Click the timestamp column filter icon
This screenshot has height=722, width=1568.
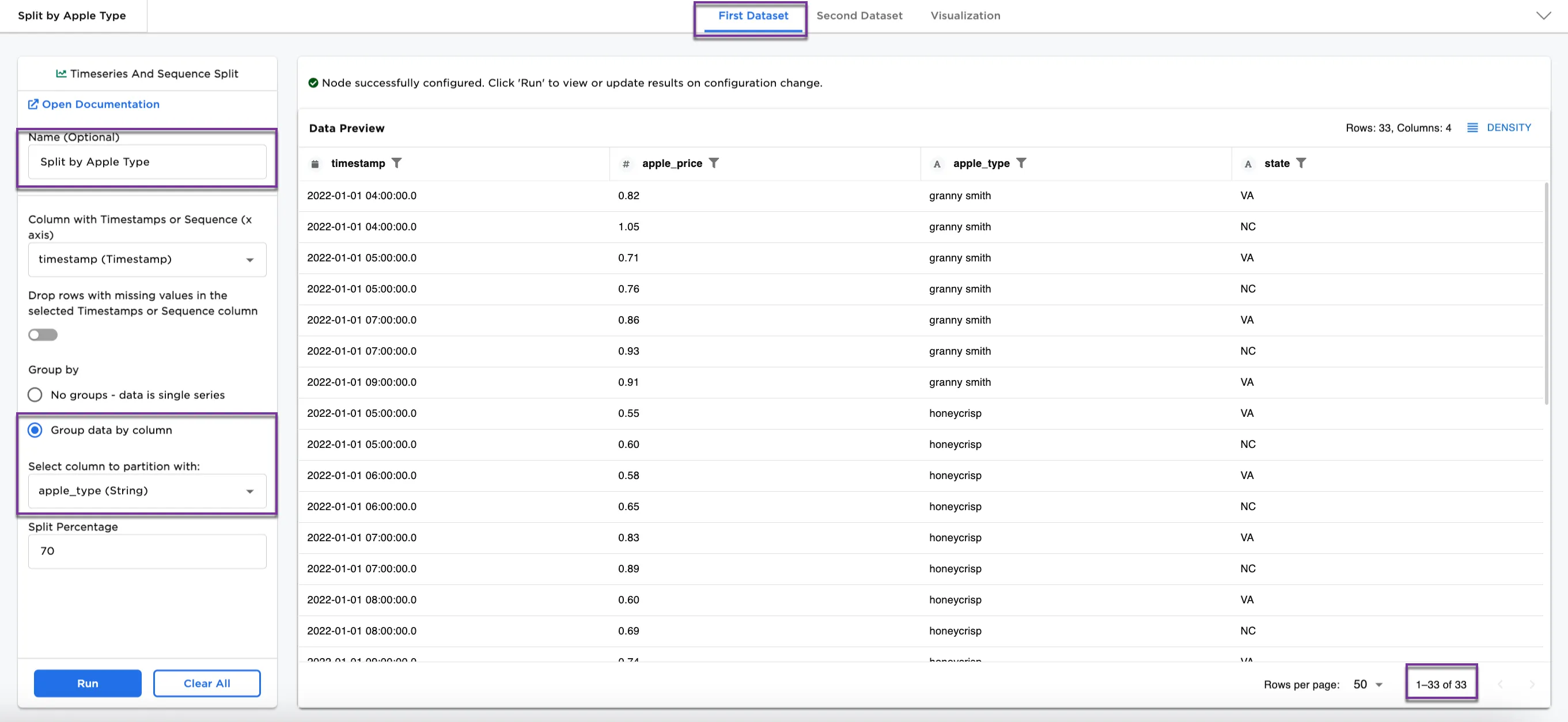(396, 163)
